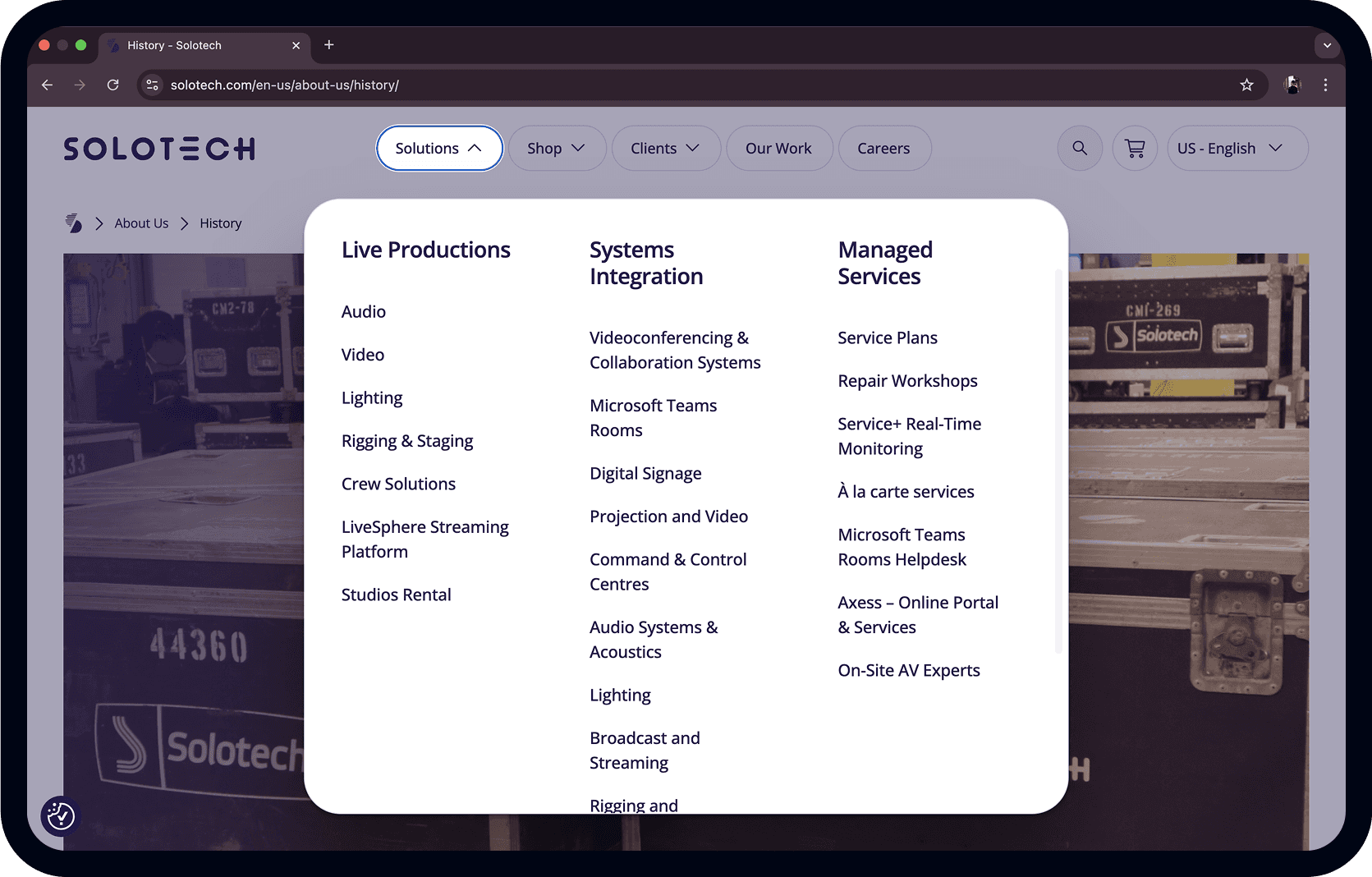Click the History breadcrumb

point(221,223)
